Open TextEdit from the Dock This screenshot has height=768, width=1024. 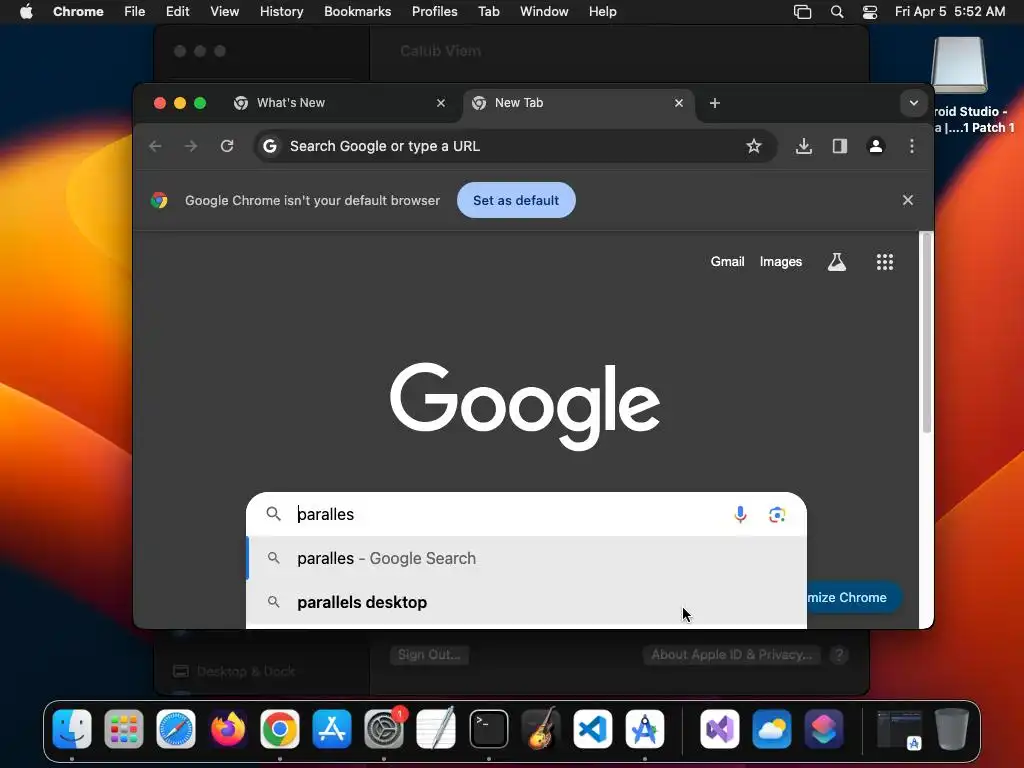[436, 729]
